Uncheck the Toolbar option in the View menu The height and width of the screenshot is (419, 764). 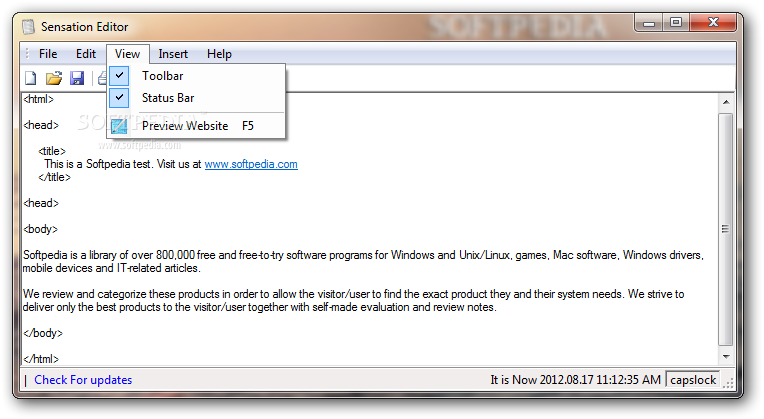(196, 76)
